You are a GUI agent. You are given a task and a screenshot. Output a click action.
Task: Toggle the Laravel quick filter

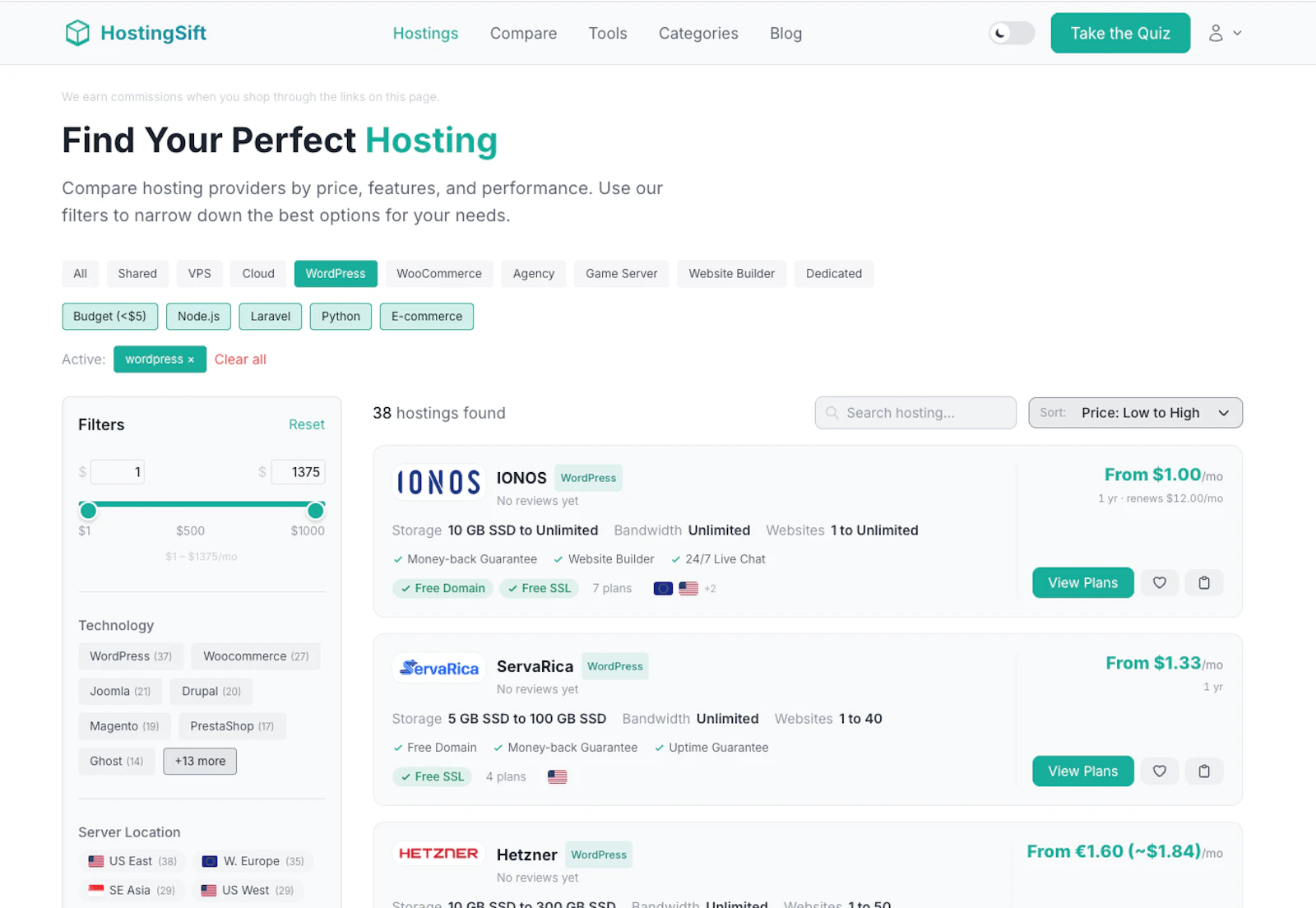pyautogui.click(x=271, y=317)
